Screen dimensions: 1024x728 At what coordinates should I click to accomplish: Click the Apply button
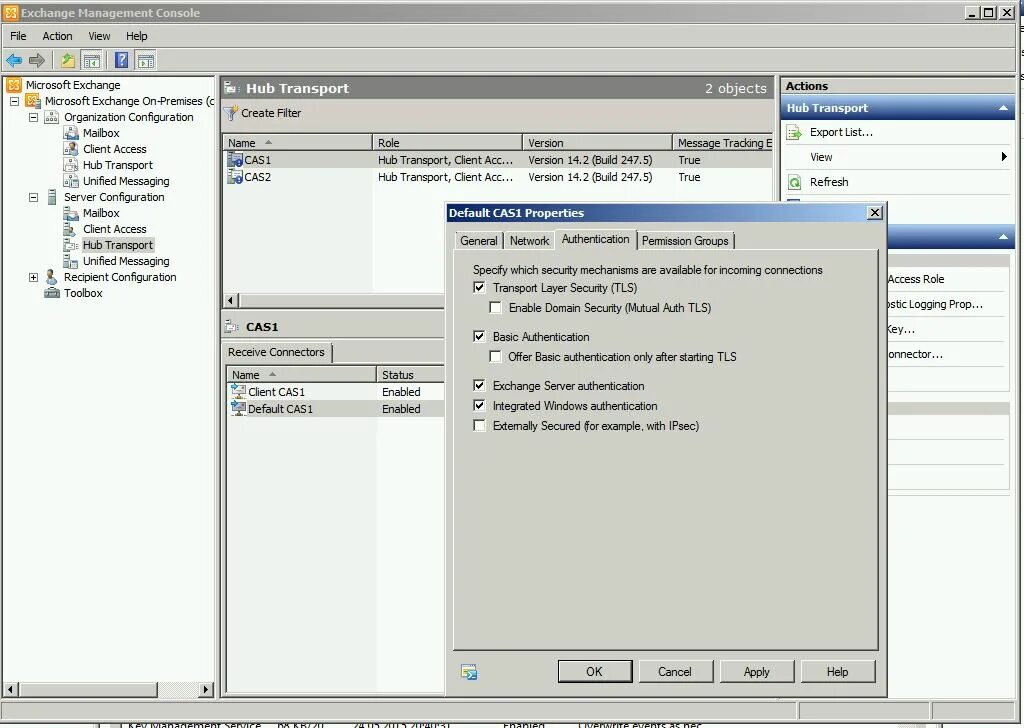tap(757, 671)
